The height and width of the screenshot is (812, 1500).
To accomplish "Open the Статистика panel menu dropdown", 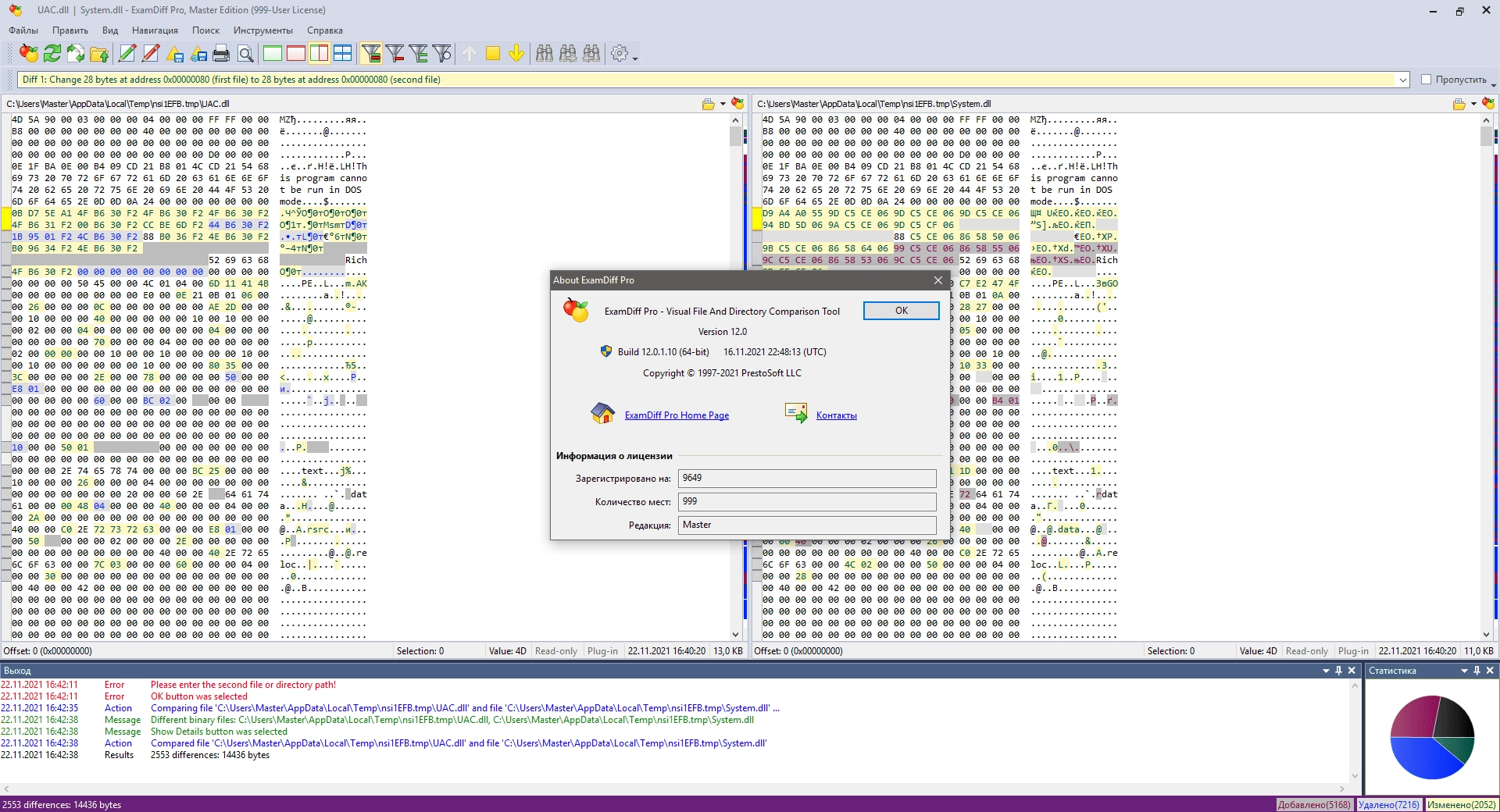I will pos(1464,671).
